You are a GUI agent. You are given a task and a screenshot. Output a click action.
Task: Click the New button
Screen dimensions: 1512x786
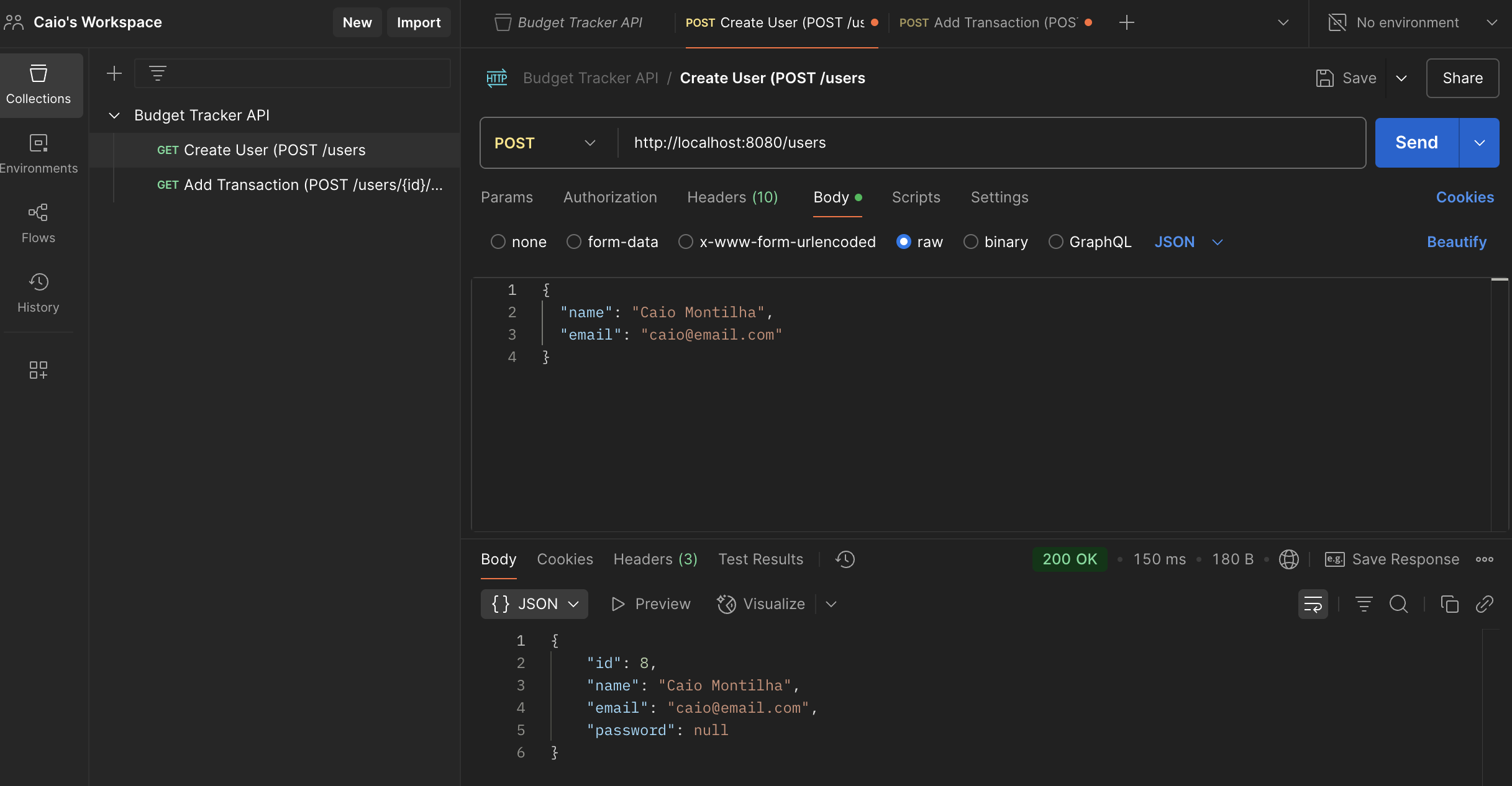pos(357,22)
